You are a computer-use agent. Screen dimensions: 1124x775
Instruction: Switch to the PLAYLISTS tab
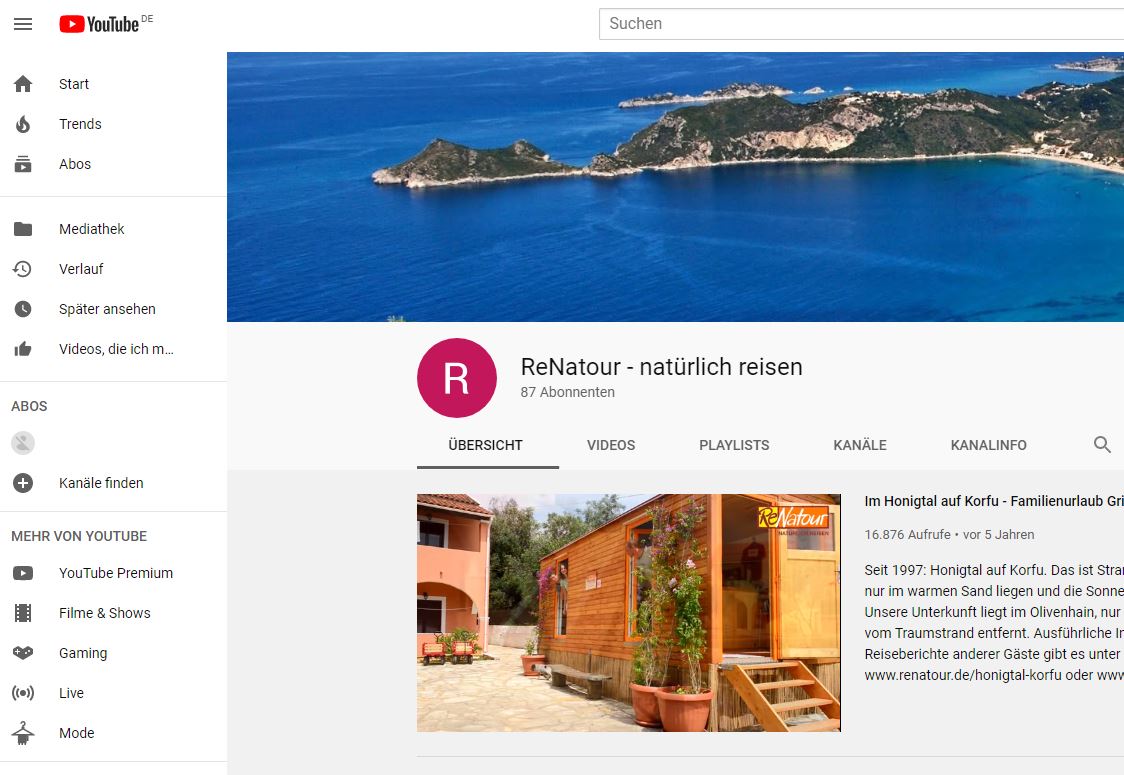(734, 445)
